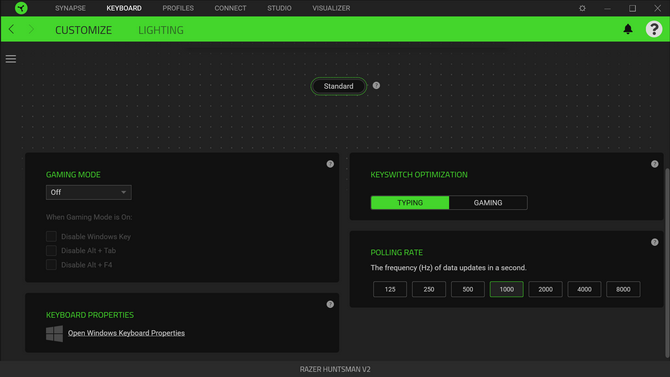Go to the VISUALIZER tab
This screenshot has width=670, height=377.
point(331,8)
